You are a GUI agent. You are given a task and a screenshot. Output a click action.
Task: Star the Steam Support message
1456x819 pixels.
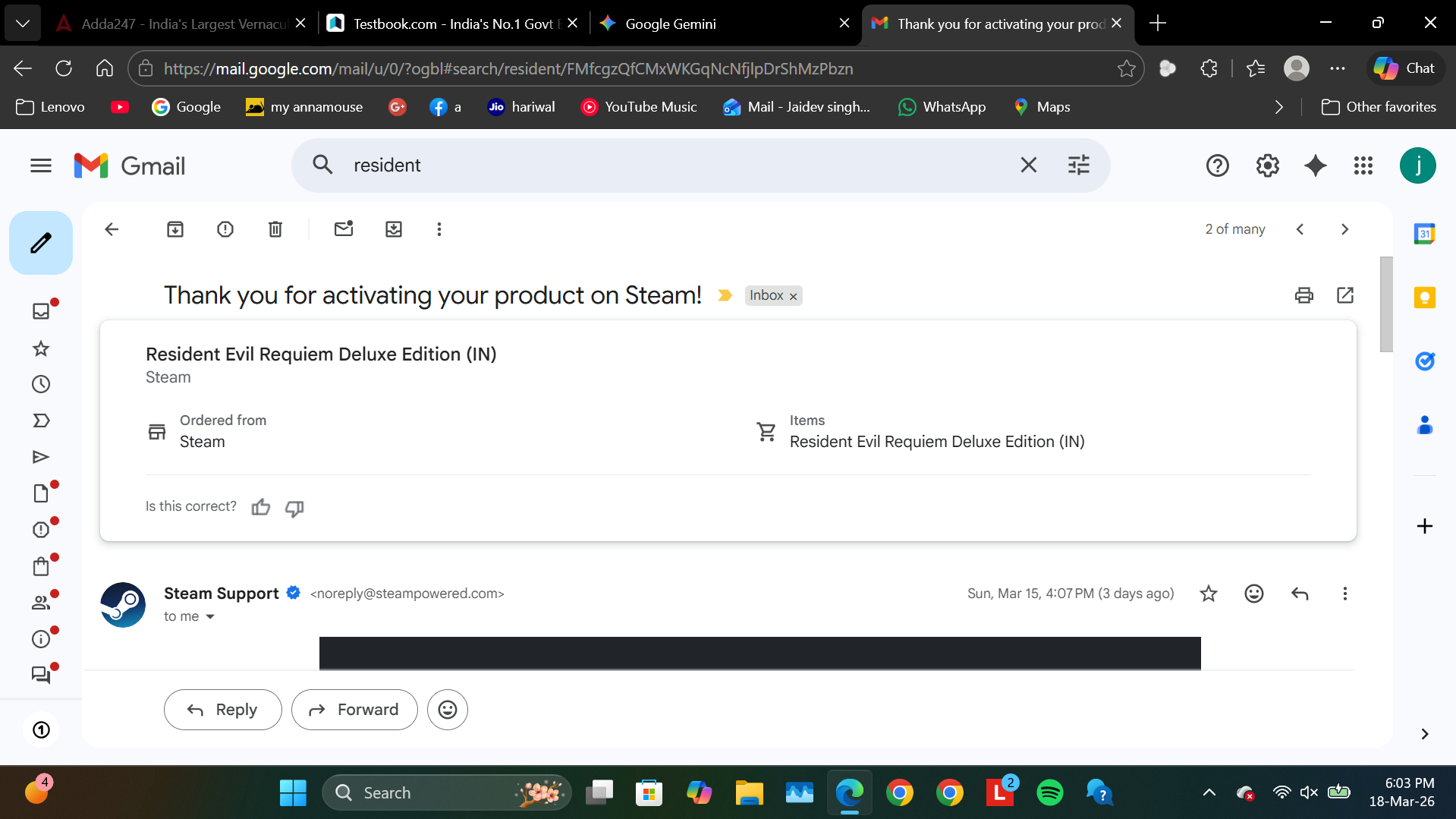coord(1209,594)
